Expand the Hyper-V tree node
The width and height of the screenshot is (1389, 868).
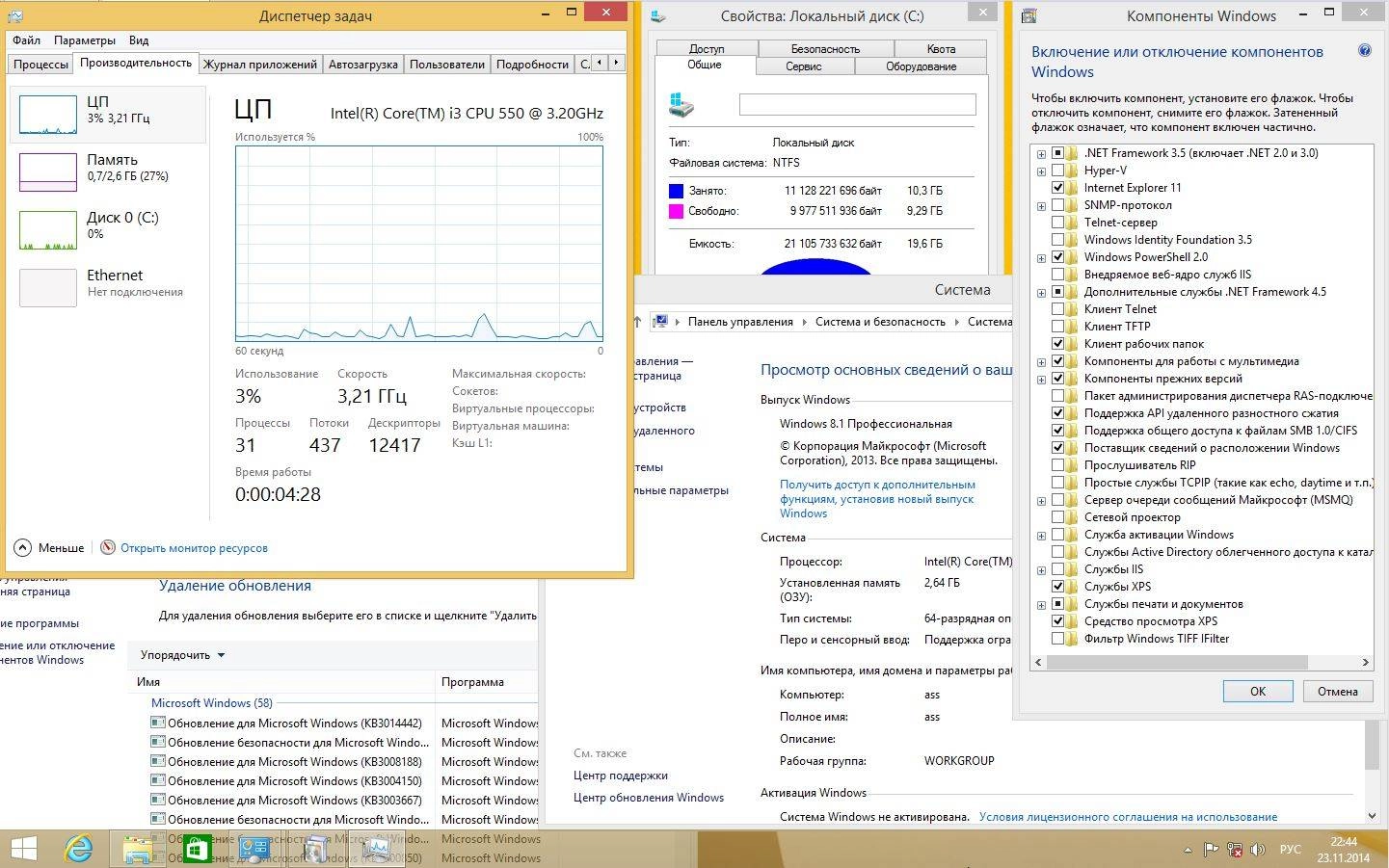click(1041, 171)
